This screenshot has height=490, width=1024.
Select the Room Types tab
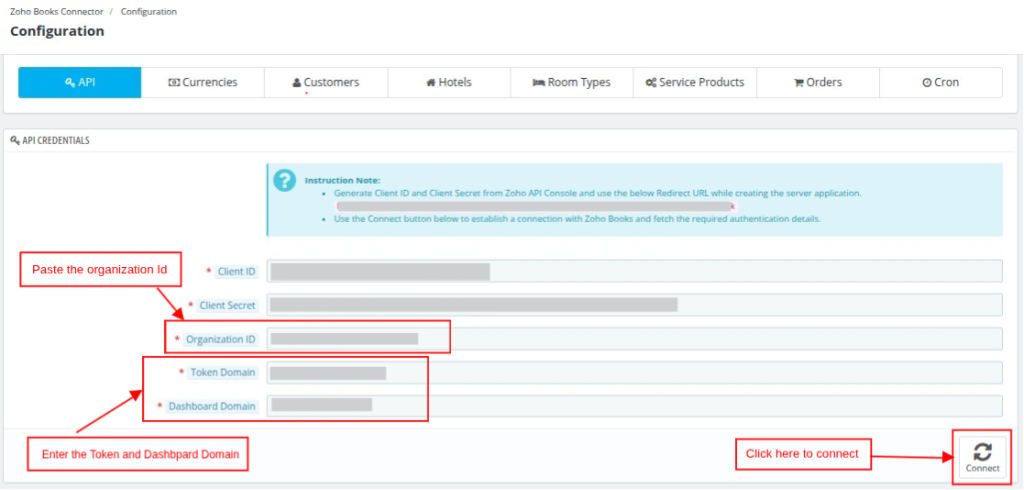[x=572, y=83]
